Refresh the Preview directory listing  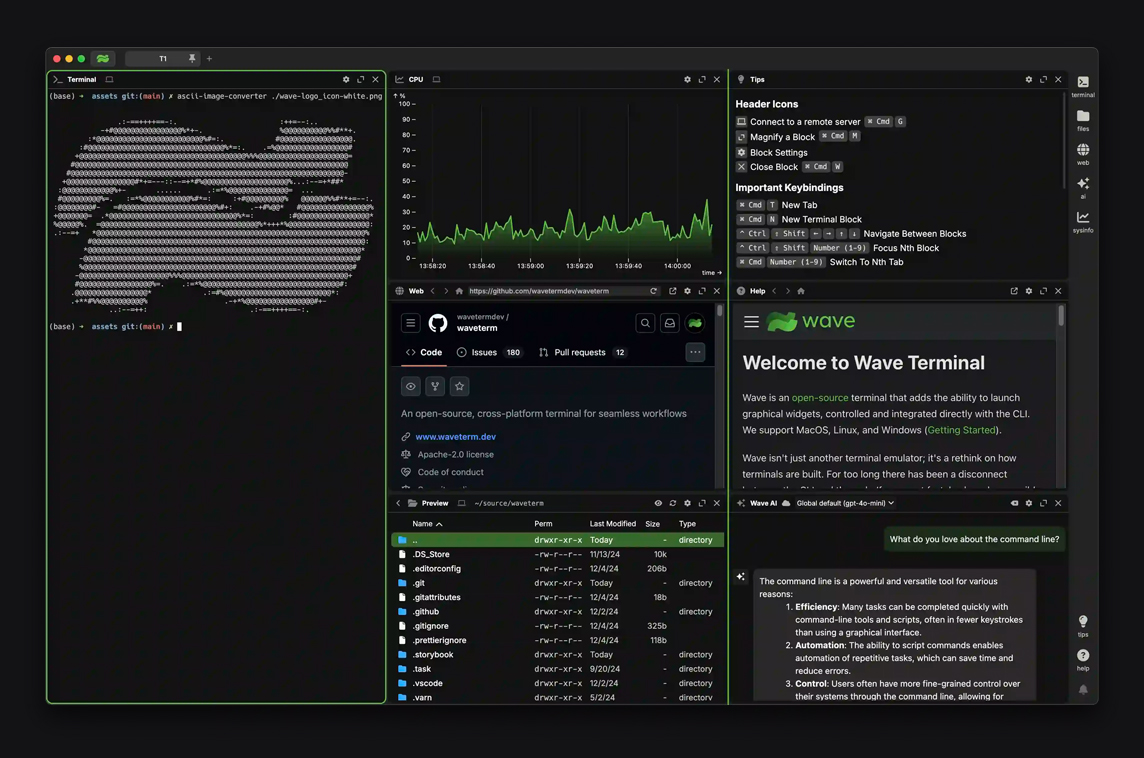coord(673,503)
